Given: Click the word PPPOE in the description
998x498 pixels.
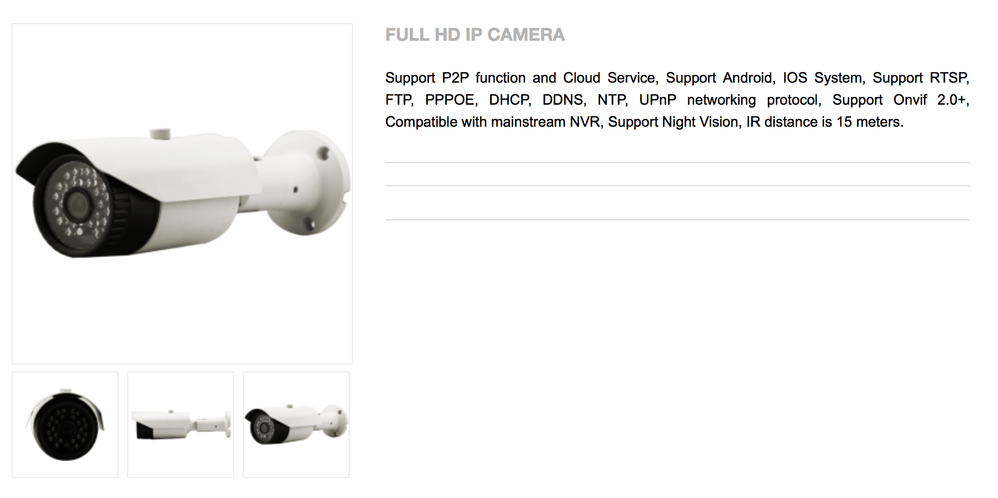Looking at the screenshot, I should pyautogui.click(x=449, y=100).
